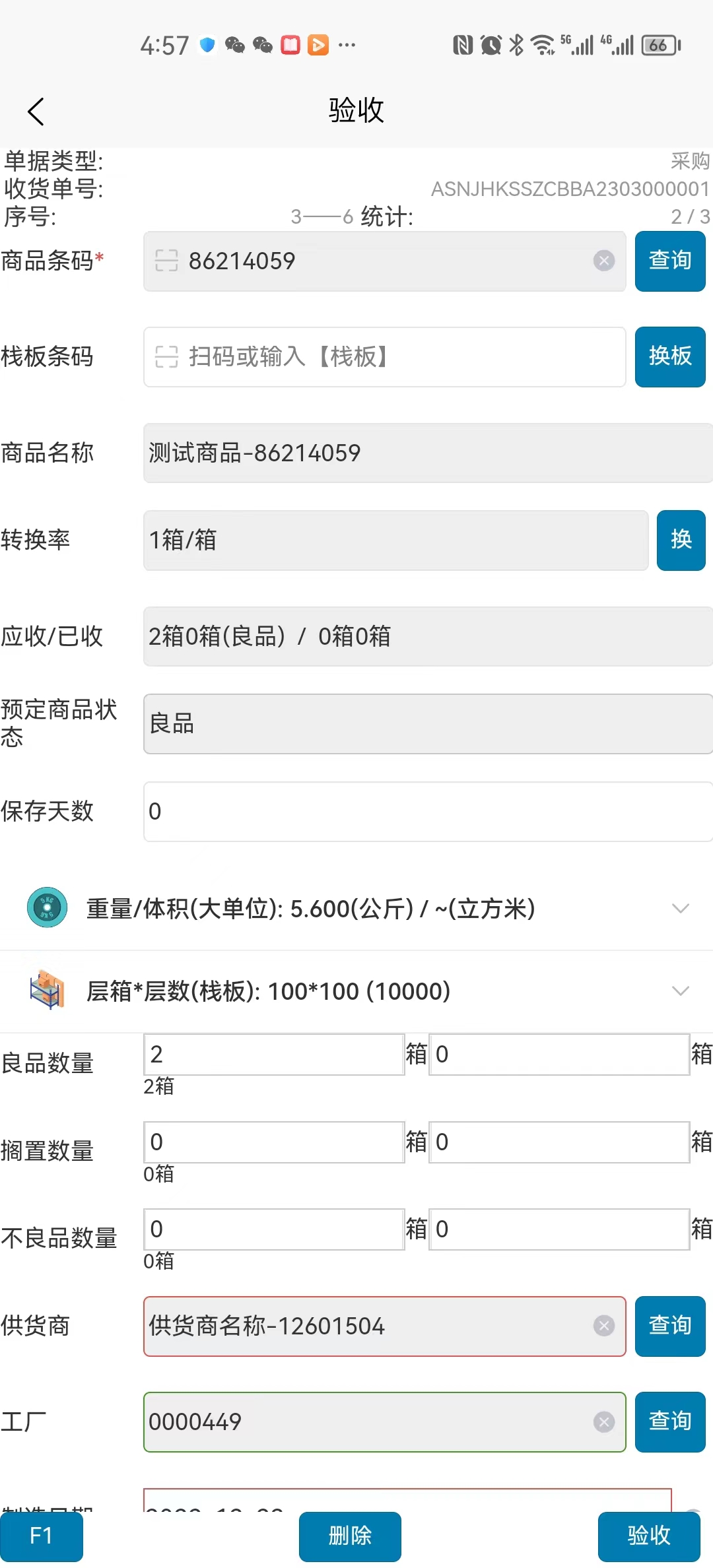Viewport: 713px width, 1568px height.
Task: Tap the 删除 button at bottom
Action: [x=350, y=1536]
